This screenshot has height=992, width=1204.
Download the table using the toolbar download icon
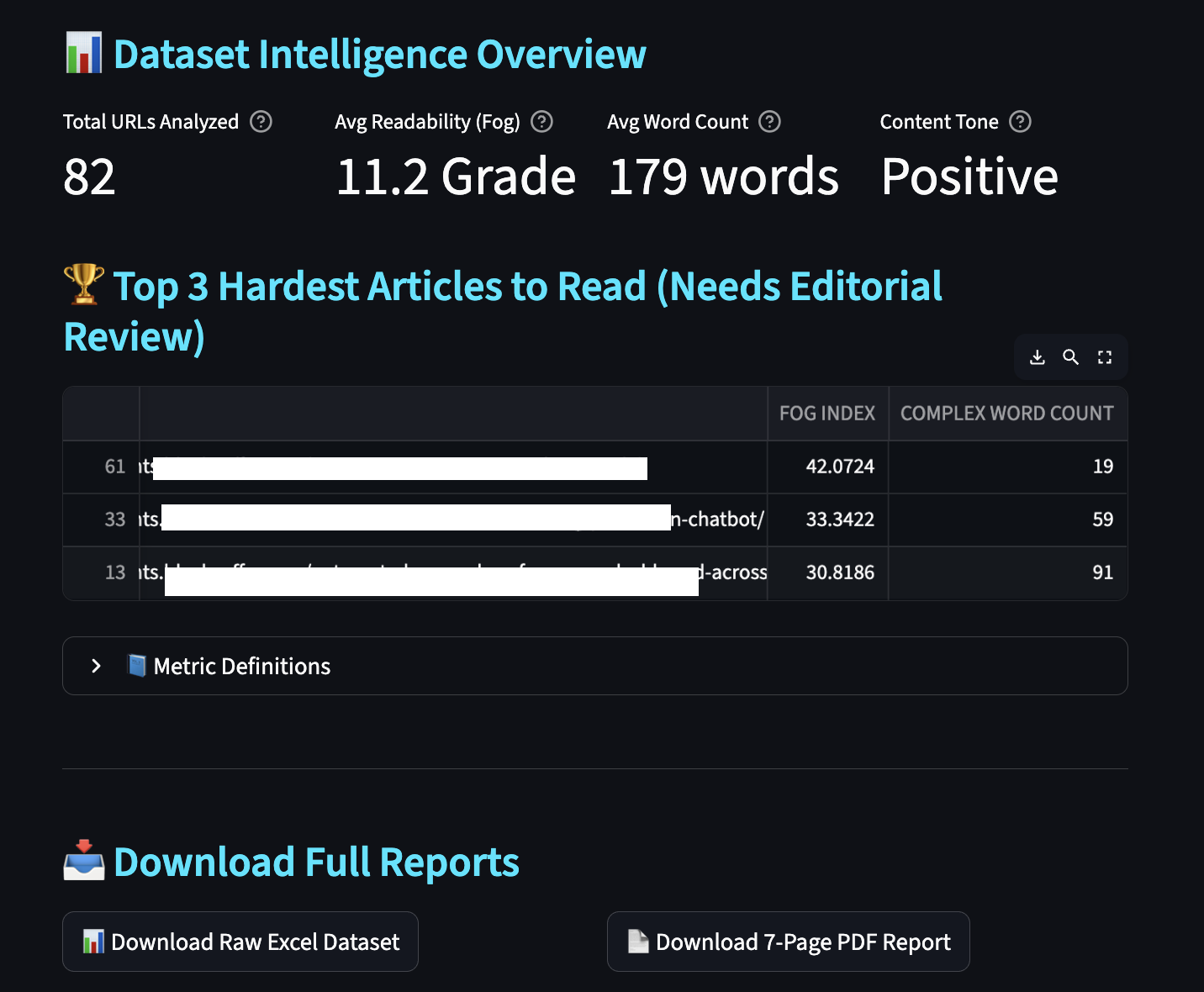coord(1038,357)
